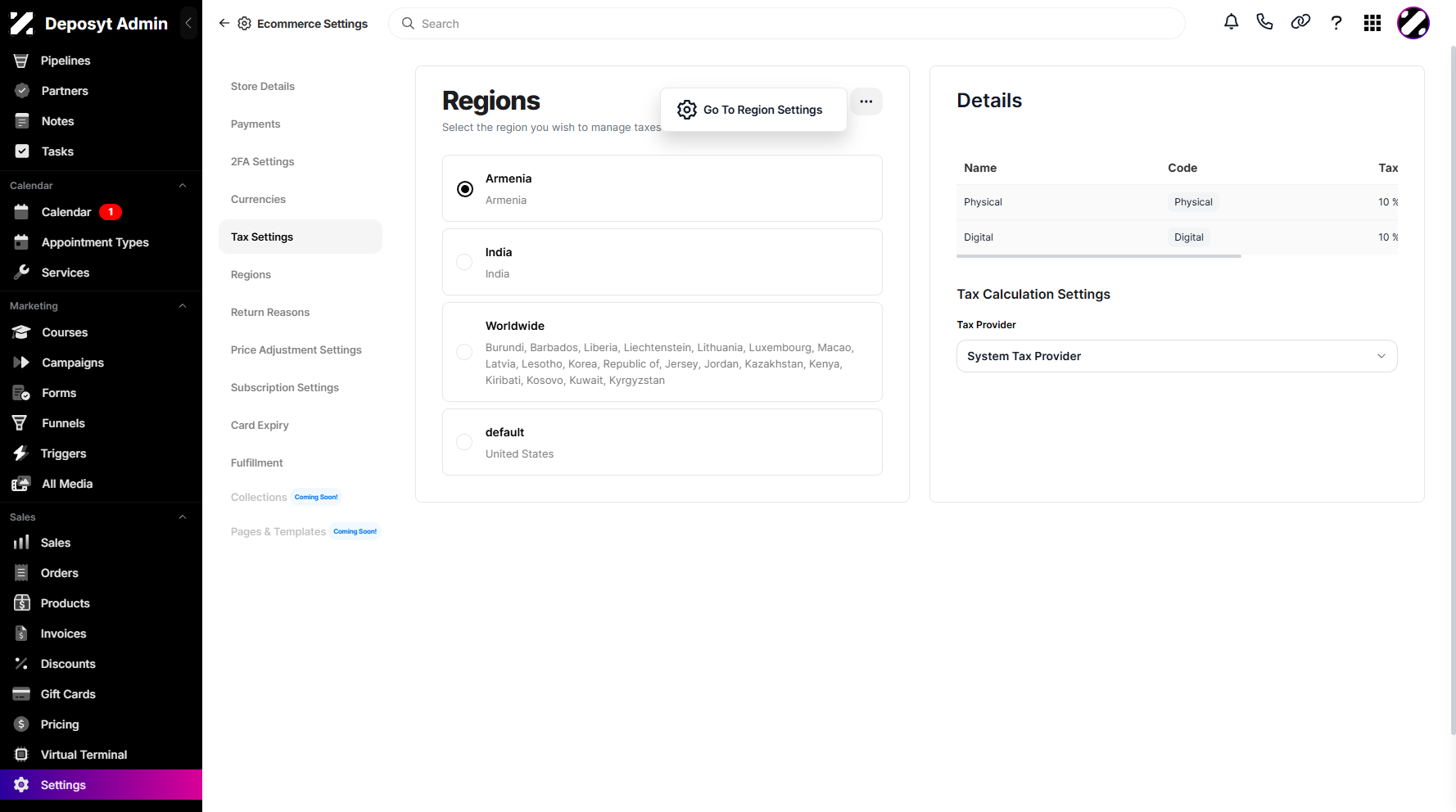This screenshot has height=812, width=1456.
Task: Click the Triggers lightning bolt icon
Action: coord(21,453)
